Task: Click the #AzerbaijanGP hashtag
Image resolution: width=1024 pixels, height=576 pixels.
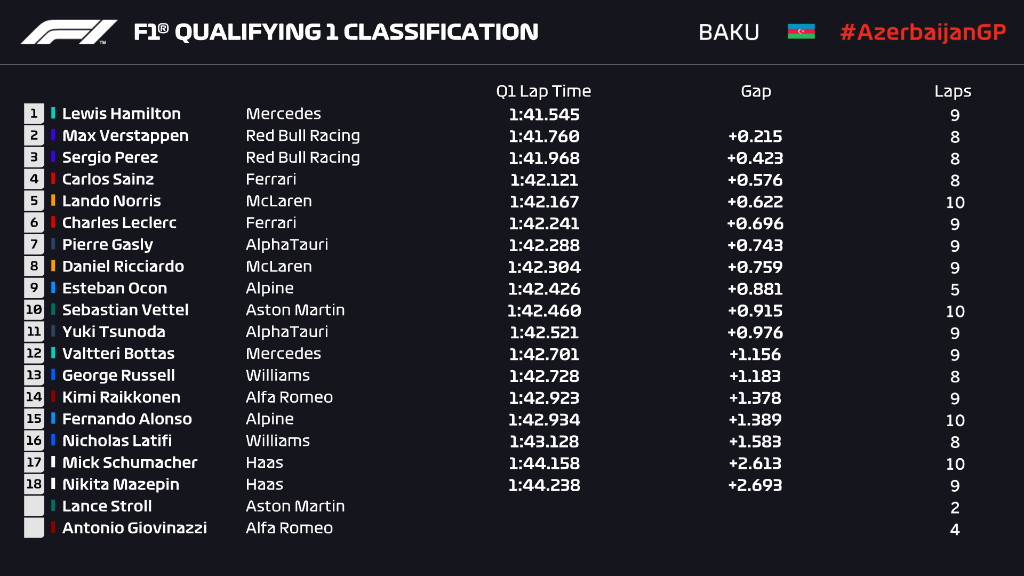Action: [x=922, y=32]
